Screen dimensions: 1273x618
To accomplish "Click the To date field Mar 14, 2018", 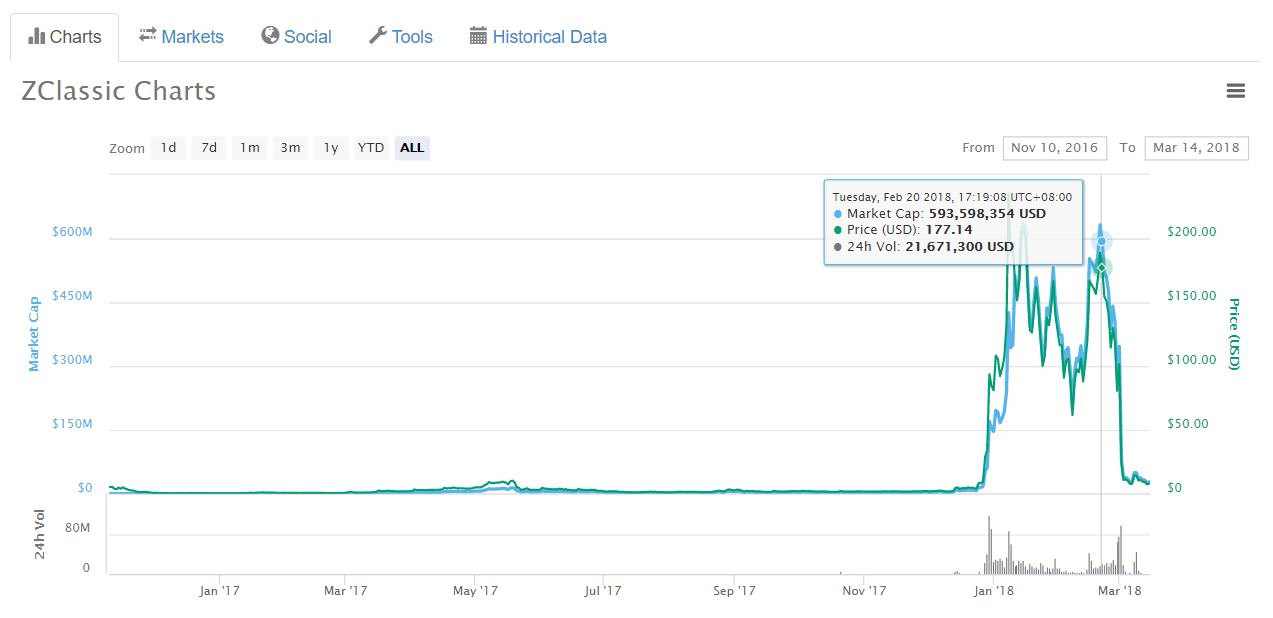I will (x=1196, y=148).
